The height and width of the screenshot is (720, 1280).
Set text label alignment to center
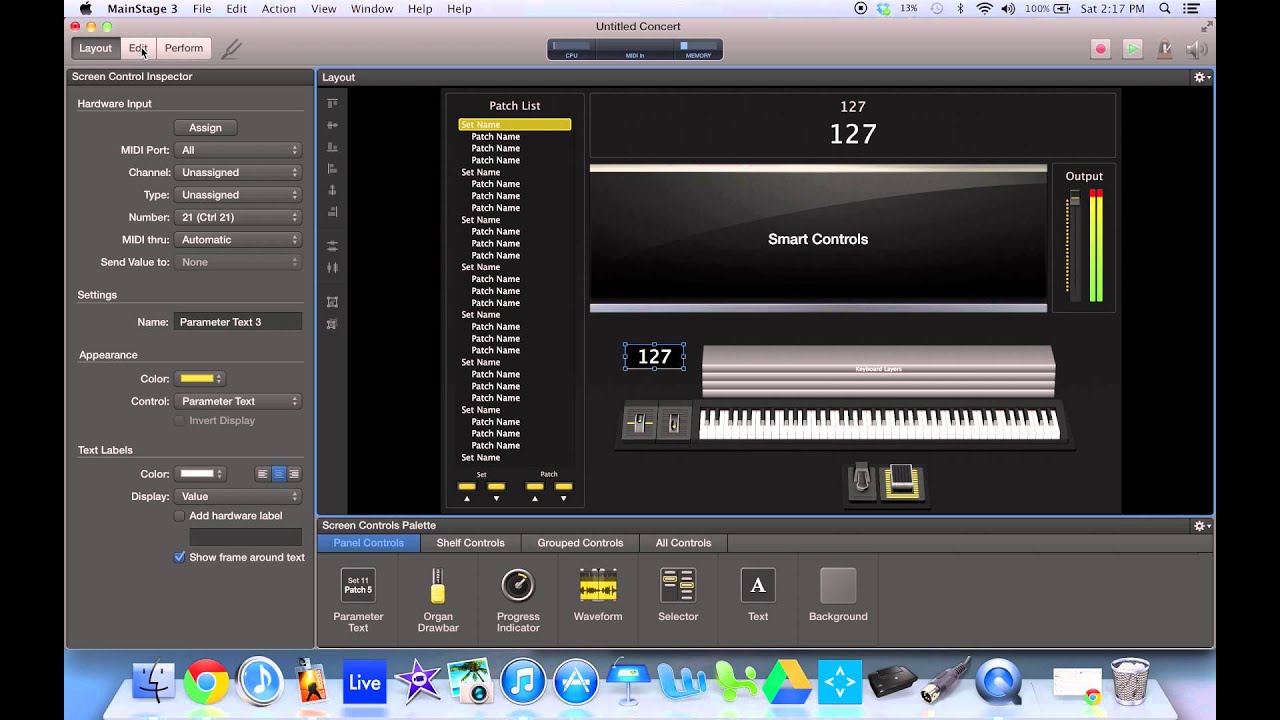pos(279,474)
